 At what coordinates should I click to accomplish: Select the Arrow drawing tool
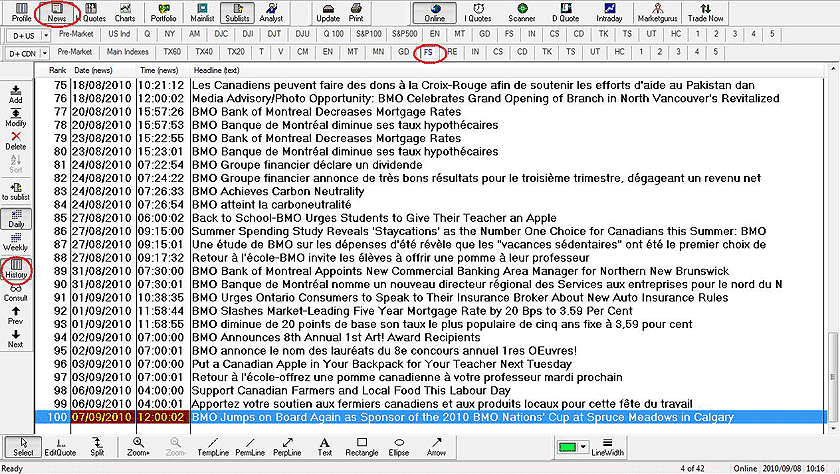click(x=436, y=447)
